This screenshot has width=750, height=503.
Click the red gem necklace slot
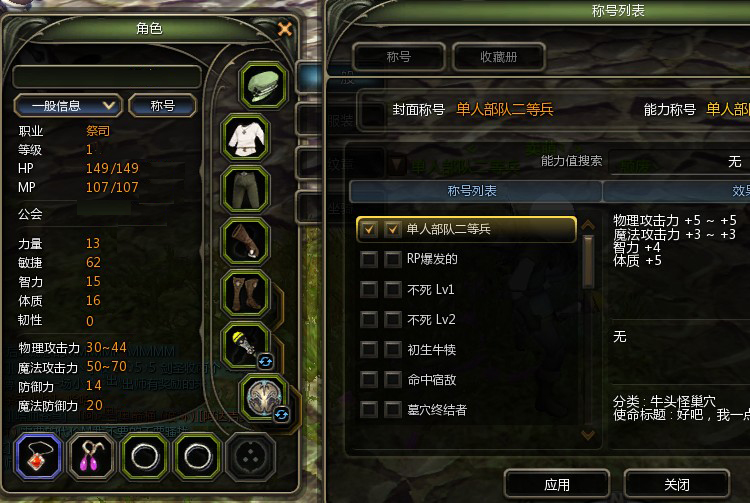click(38, 456)
